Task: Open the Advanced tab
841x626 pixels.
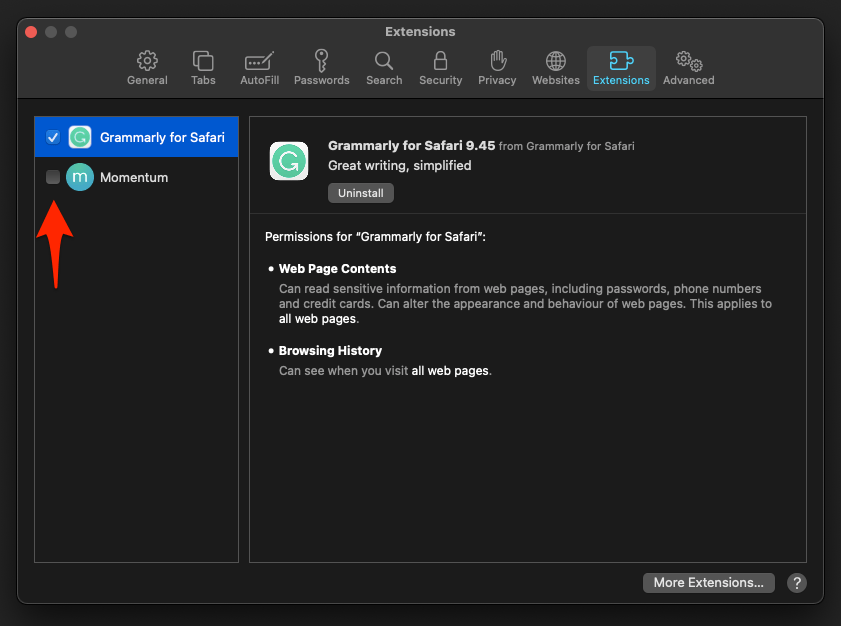Action: coord(688,68)
